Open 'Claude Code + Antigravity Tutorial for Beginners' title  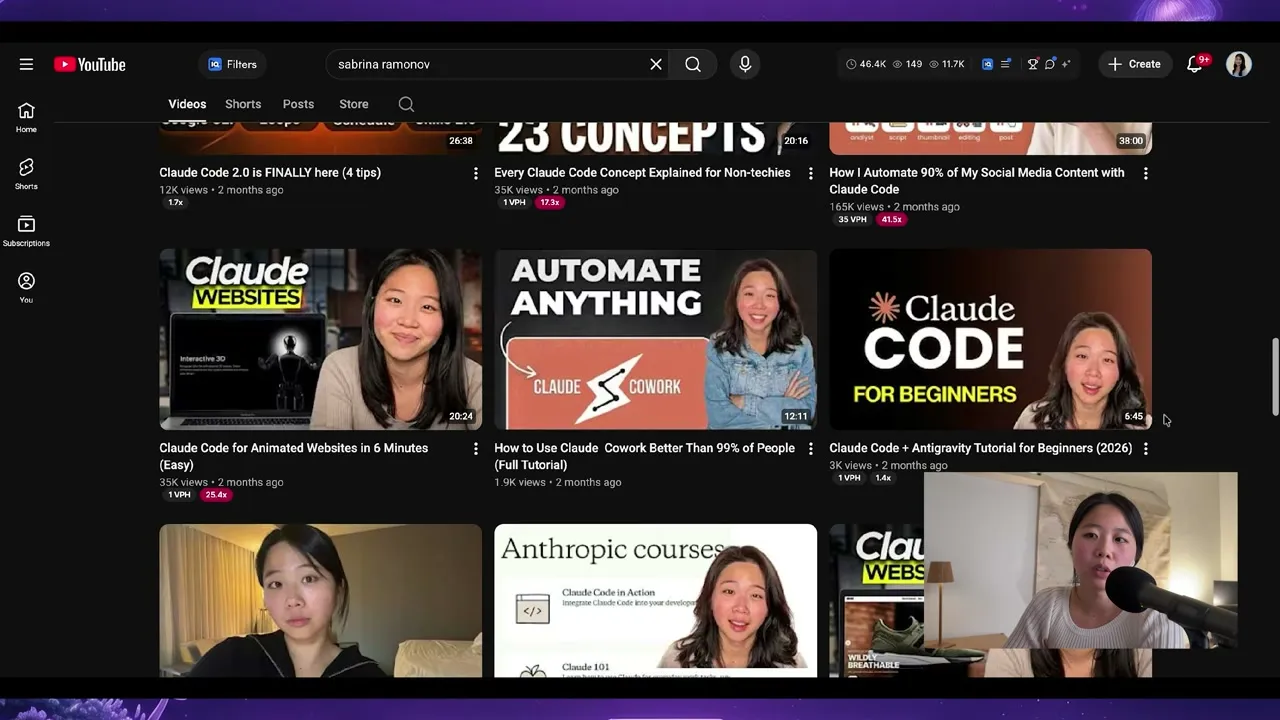981,448
